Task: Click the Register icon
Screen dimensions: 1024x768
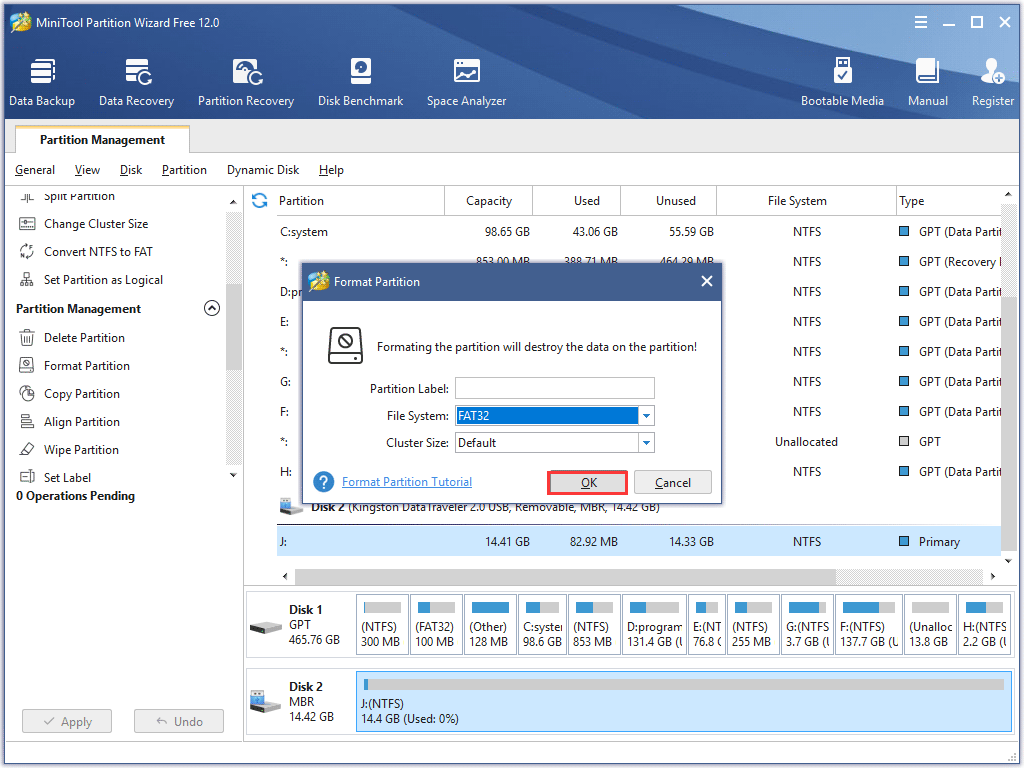Action: coord(993,82)
